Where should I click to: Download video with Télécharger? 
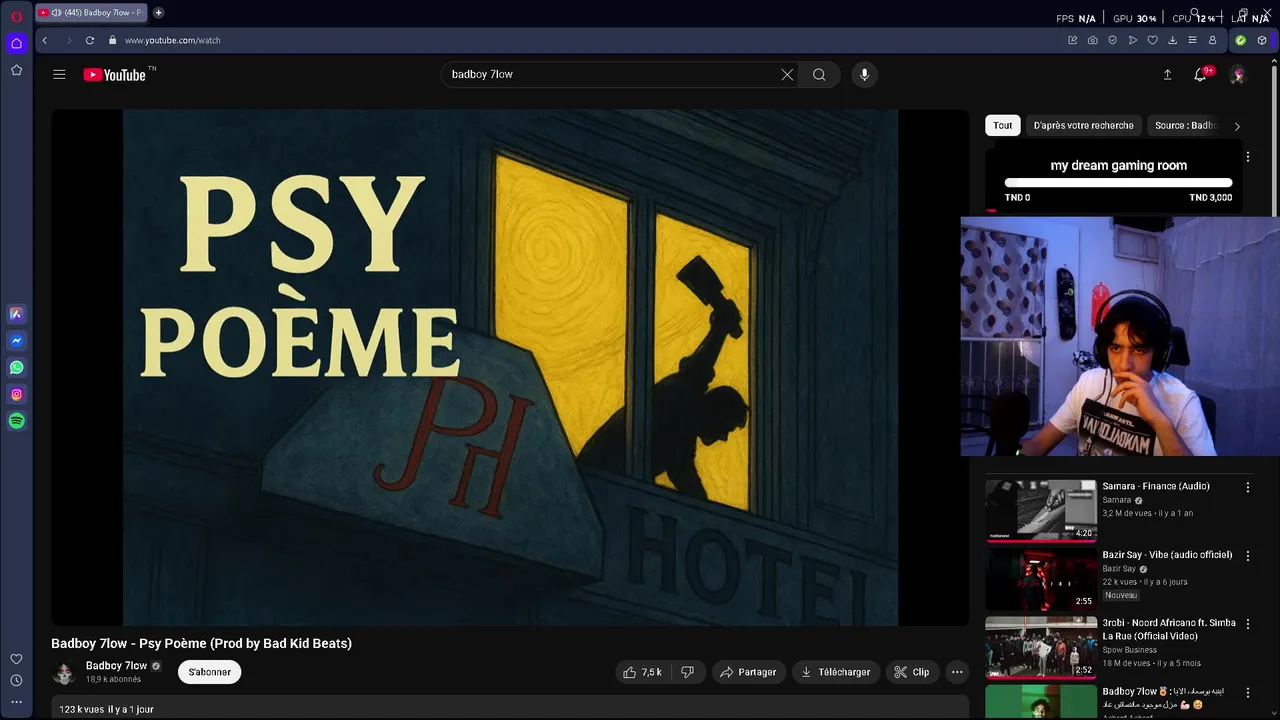coord(836,672)
